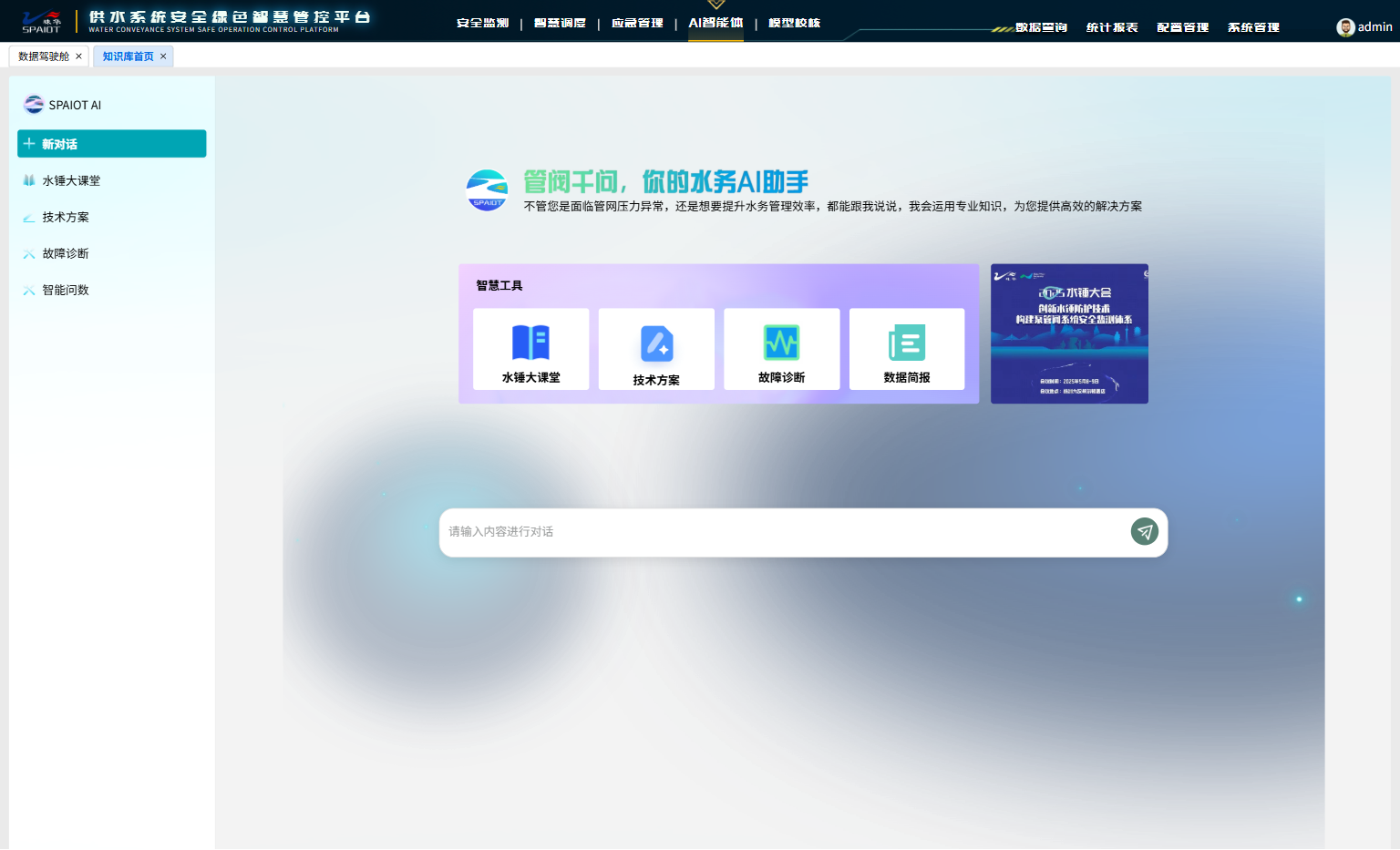Open the 技术方案 pencil icon card
This screenshot has height=850, width=1400.
tap(656, 349)
